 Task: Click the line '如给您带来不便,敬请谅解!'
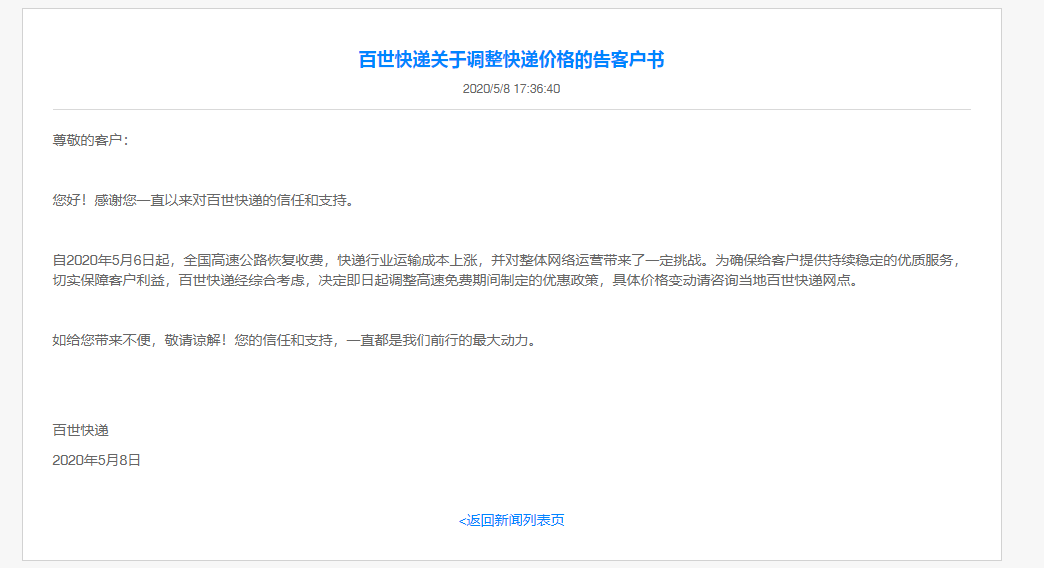(x=140, y=340)
